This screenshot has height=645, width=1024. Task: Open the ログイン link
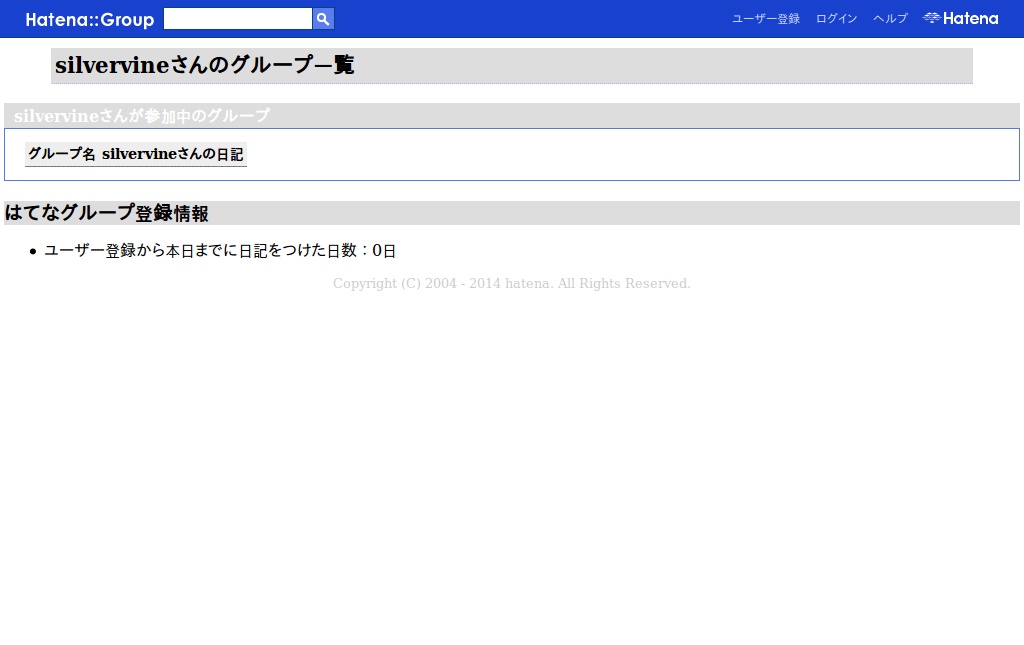836,19
